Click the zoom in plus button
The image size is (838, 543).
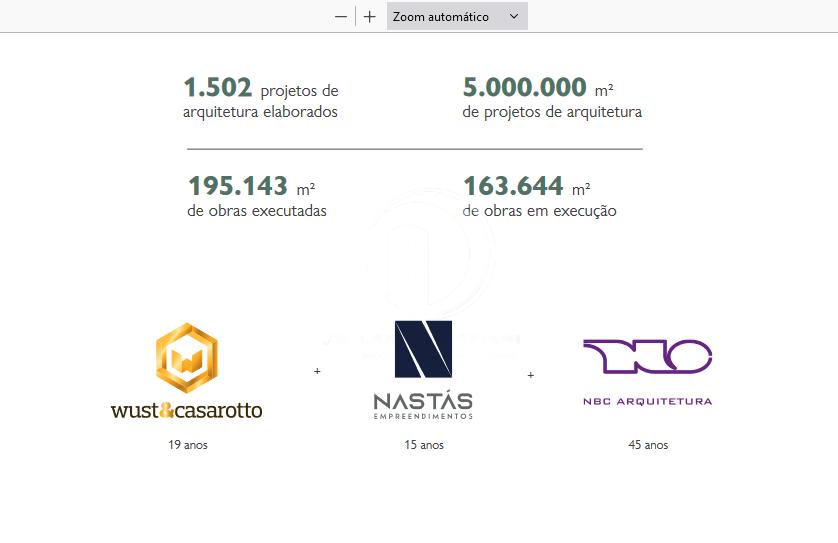pyautogui.click(x=369, y=17)
